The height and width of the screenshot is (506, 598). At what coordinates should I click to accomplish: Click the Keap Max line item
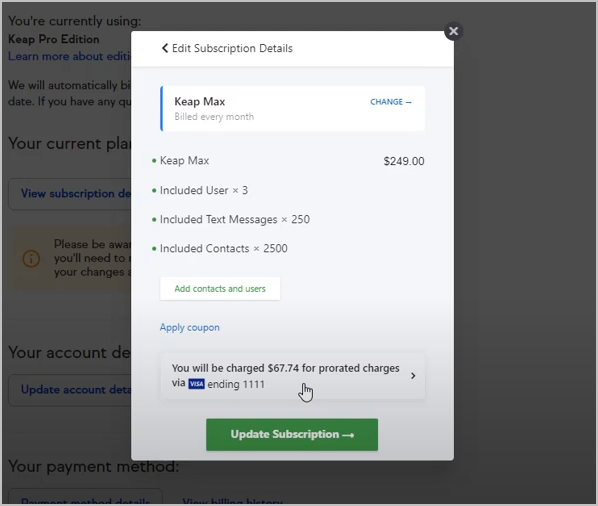point(184,161)
